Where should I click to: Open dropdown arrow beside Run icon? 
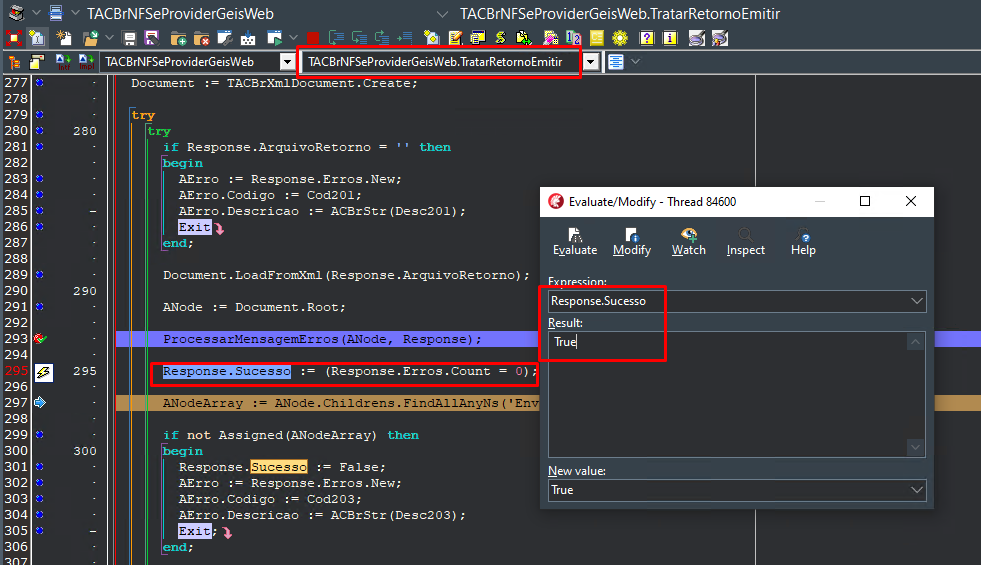click(x=293, y=38)
